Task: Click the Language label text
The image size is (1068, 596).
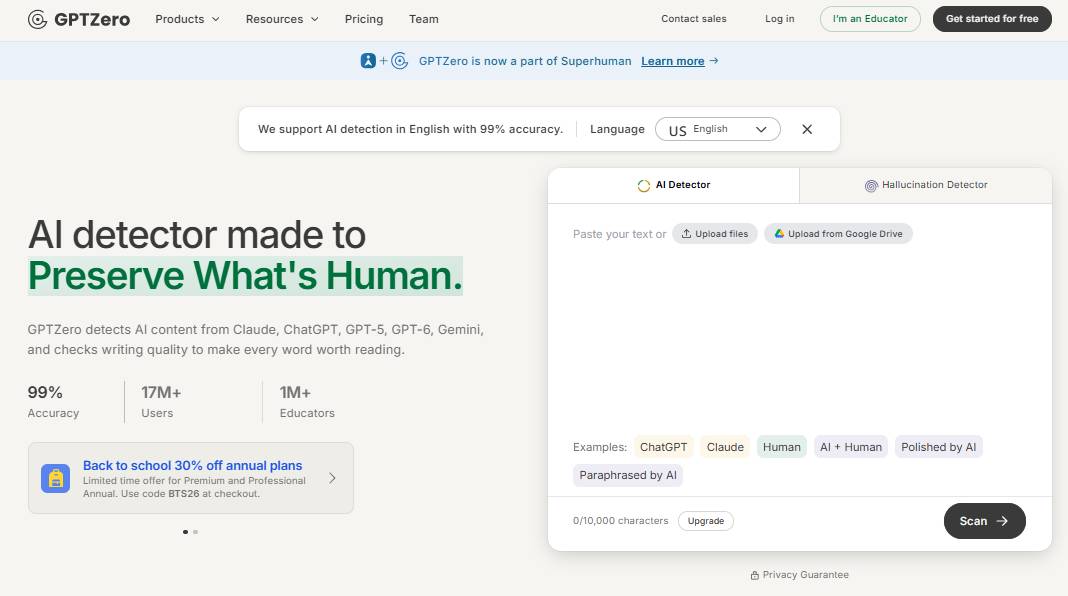Action: (x=617, y=129)
